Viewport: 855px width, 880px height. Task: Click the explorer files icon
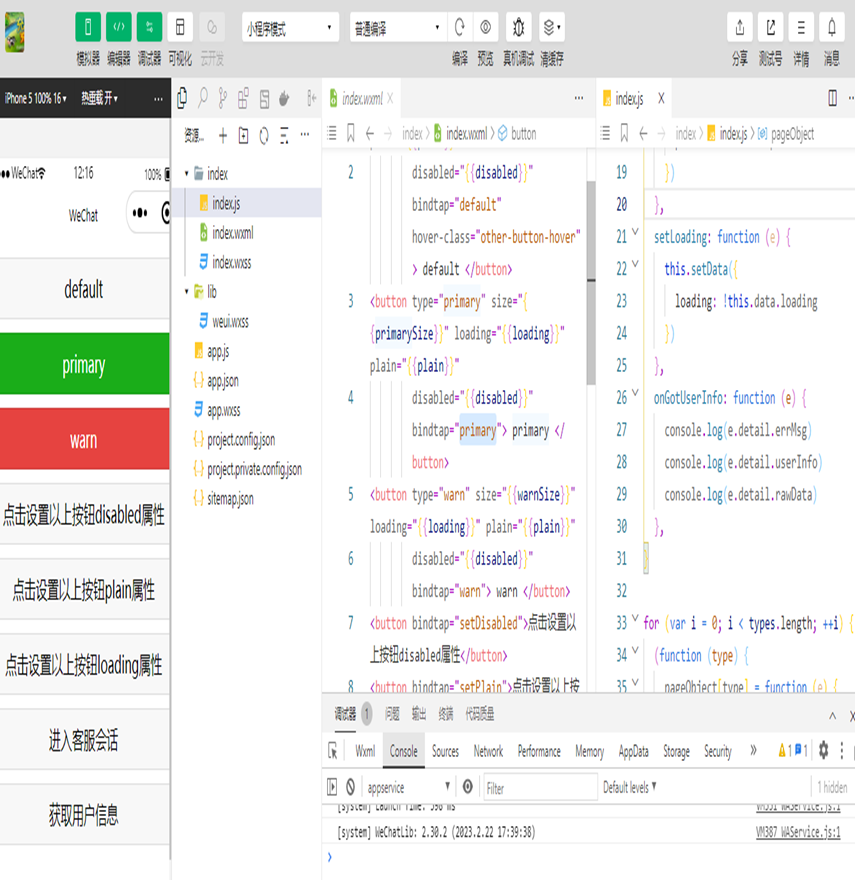[182, 98]
